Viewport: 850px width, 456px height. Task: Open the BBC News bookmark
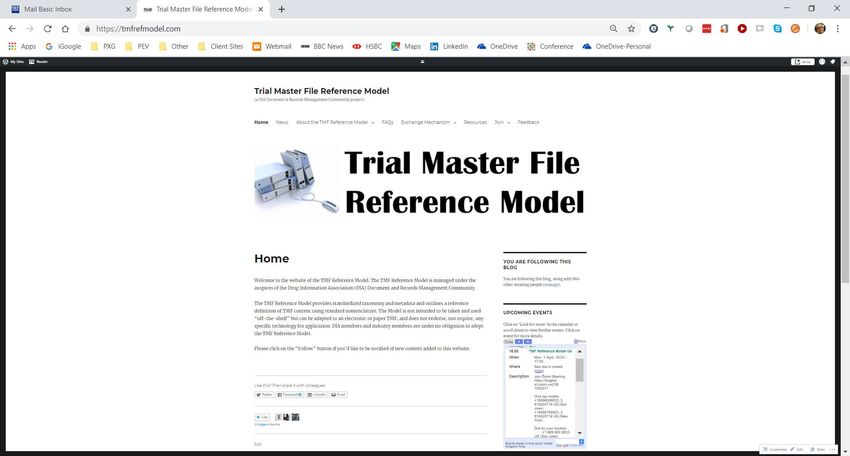(x=322, y=47)
